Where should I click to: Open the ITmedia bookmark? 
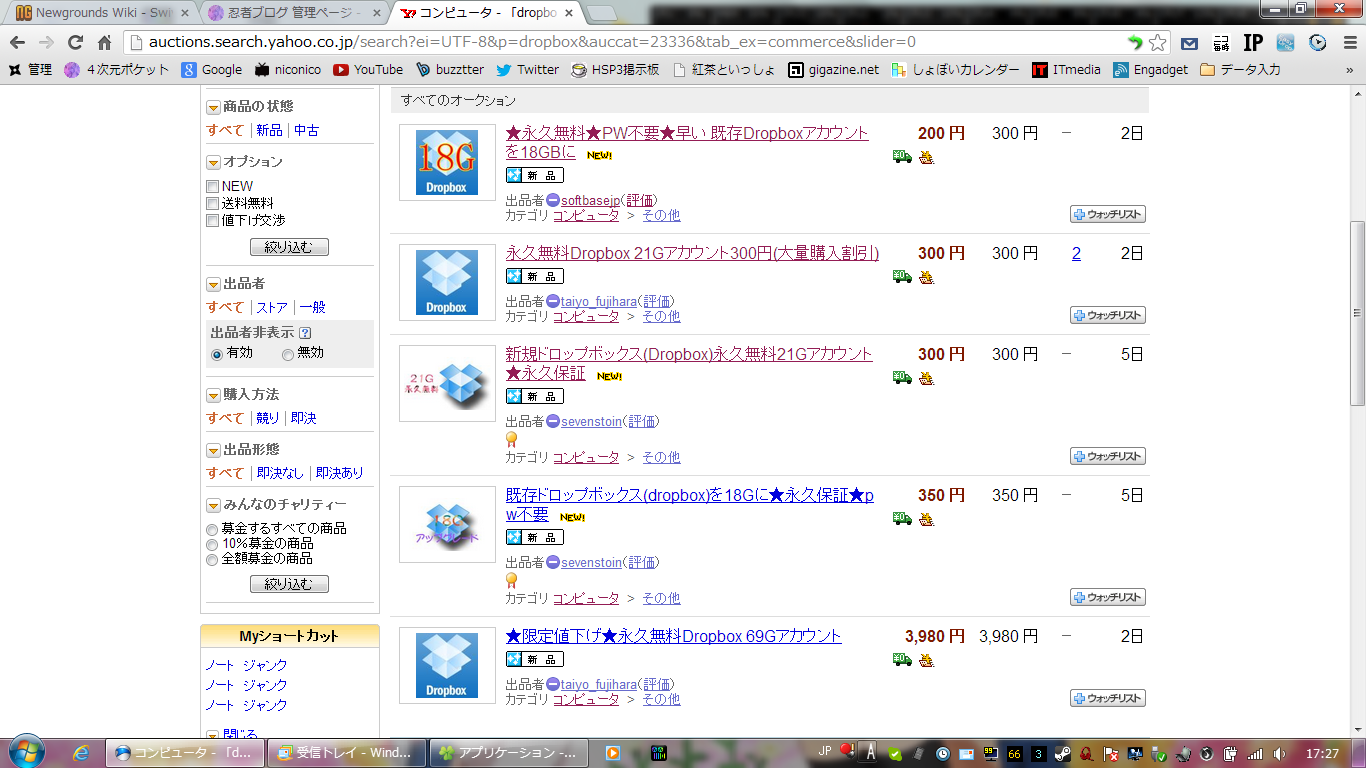(1066, 70)
